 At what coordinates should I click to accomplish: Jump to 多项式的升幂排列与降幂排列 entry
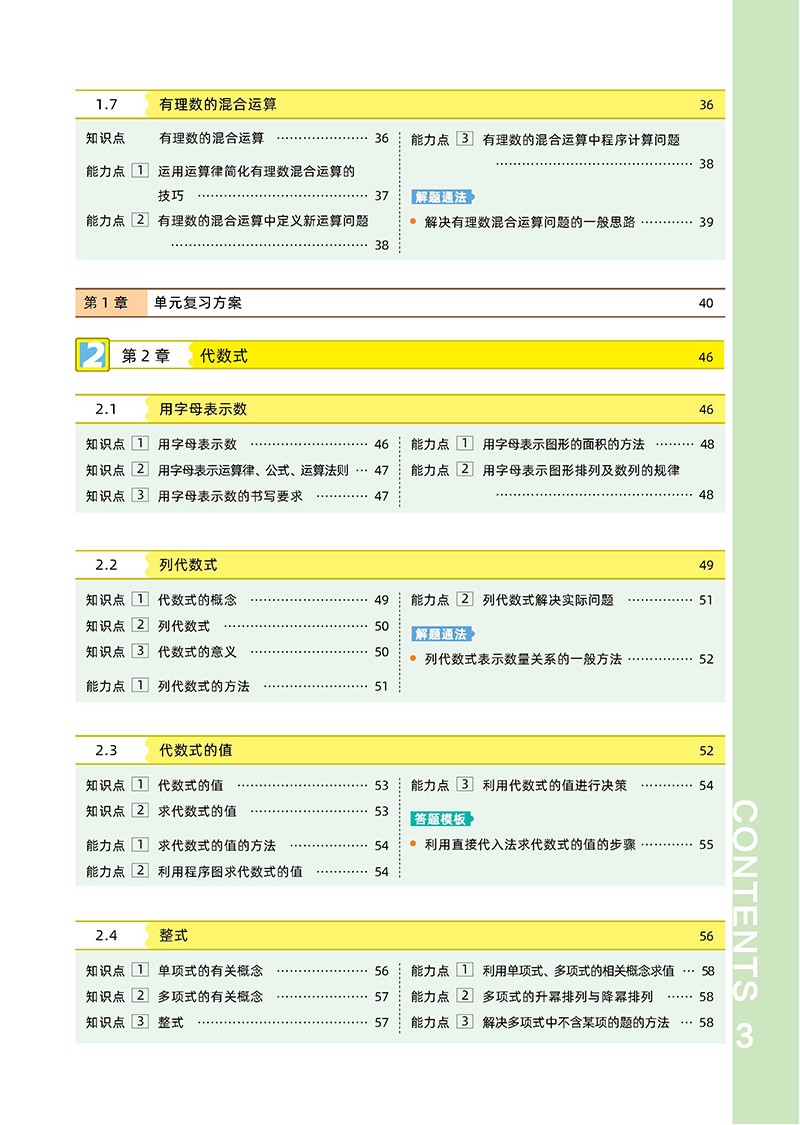[x=567, y=996]
